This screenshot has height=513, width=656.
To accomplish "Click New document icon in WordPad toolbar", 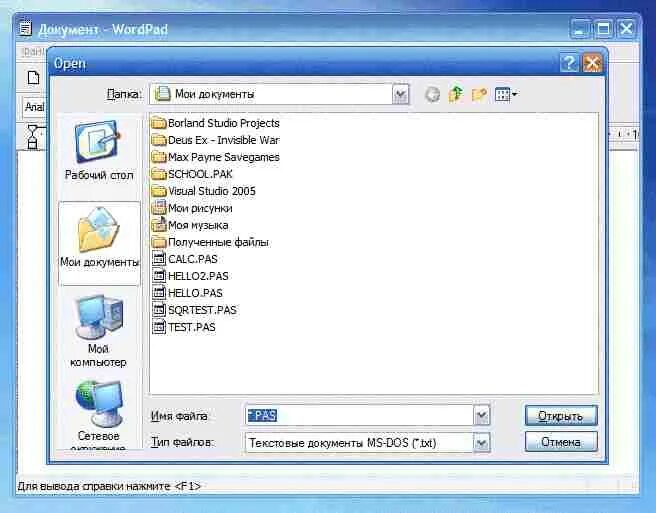I will click(x=33, y=77).
